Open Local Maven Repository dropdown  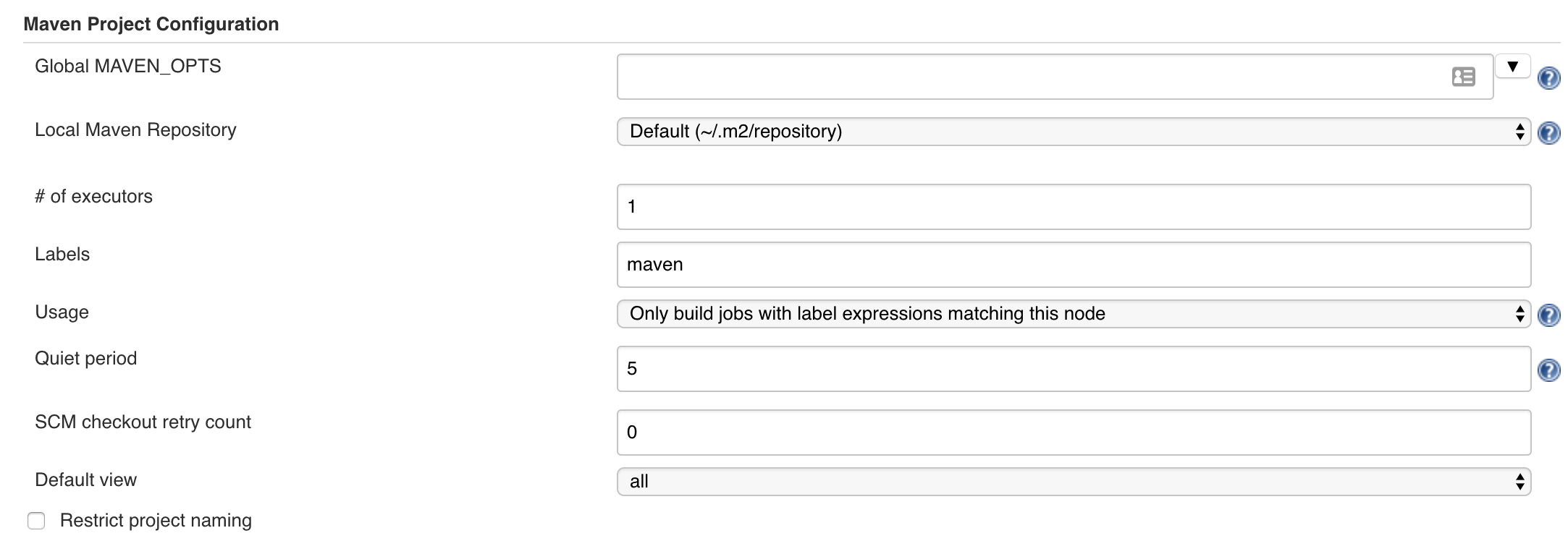pos(1073,132)
